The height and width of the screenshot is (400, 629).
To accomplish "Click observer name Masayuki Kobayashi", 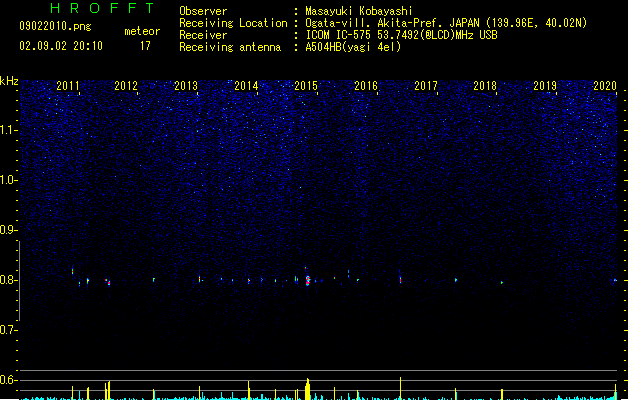I will [359, 11].
